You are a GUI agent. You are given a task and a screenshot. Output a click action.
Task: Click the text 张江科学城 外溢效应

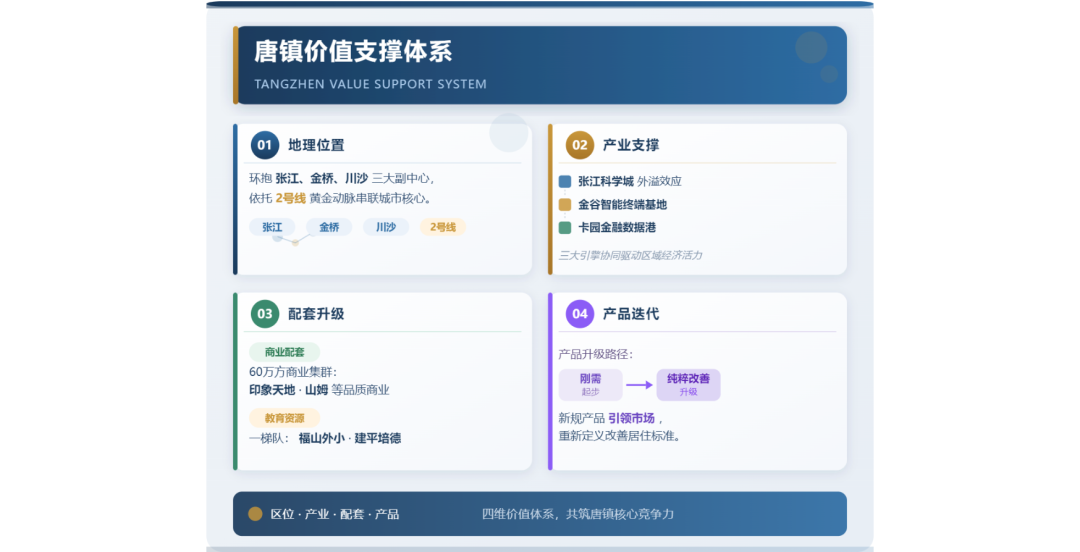pyautogui.click(x=630, y=181)
